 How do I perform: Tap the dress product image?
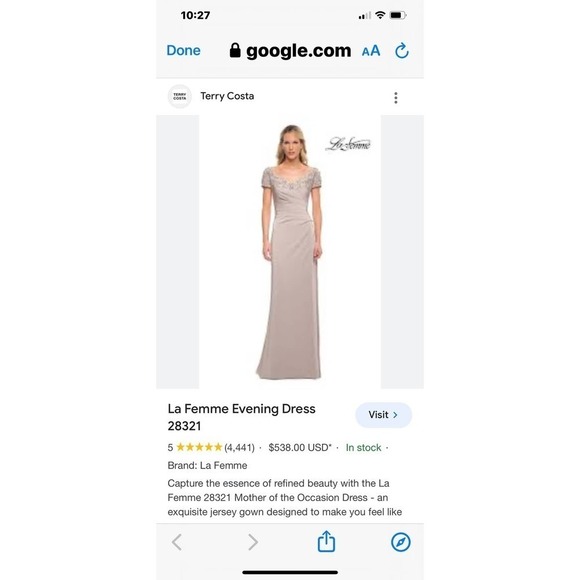click(290, 252)
